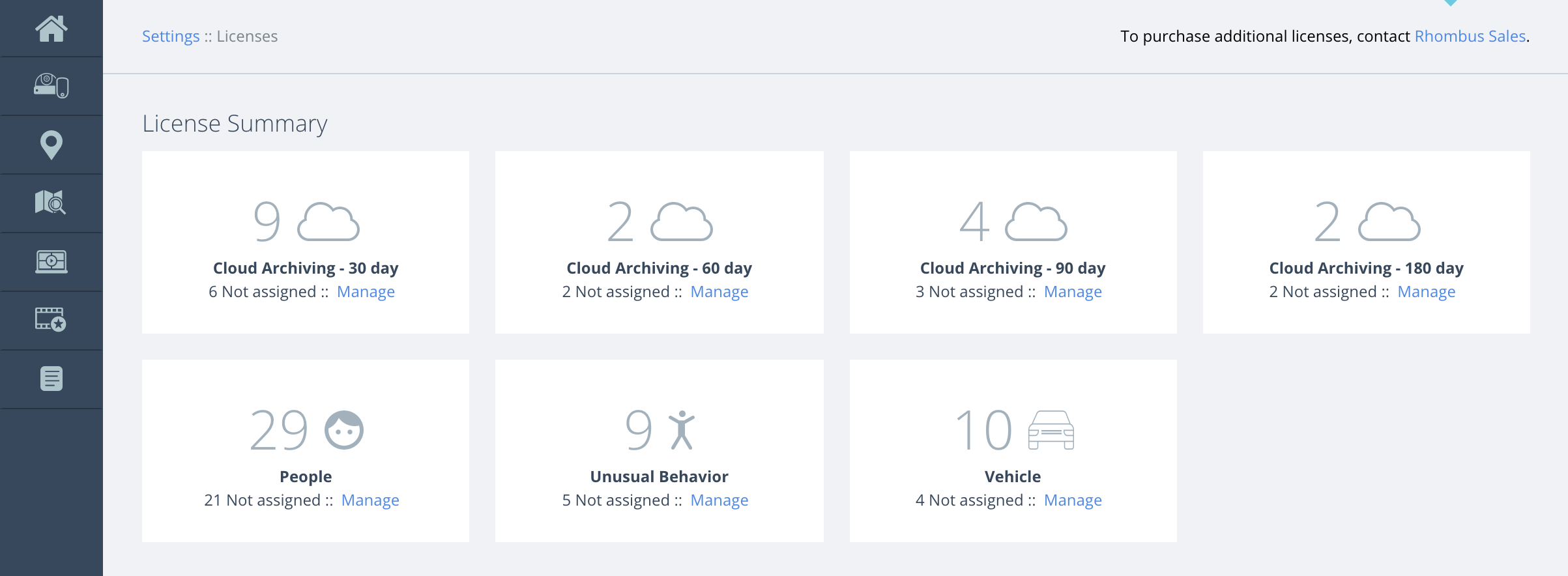Manage People licenses
The image size is (1568, 576).
pyautogui.click(x=370, y=500)
